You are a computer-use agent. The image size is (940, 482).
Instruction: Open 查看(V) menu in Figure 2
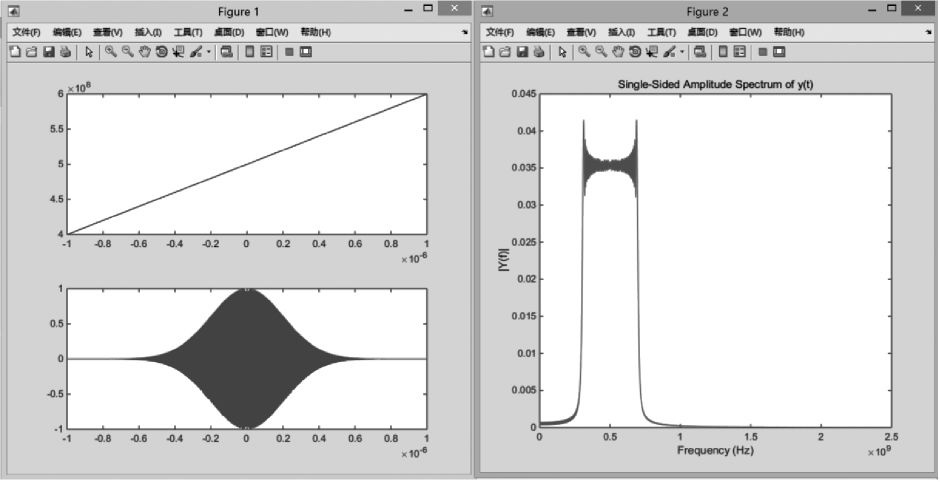click(582, 32)
